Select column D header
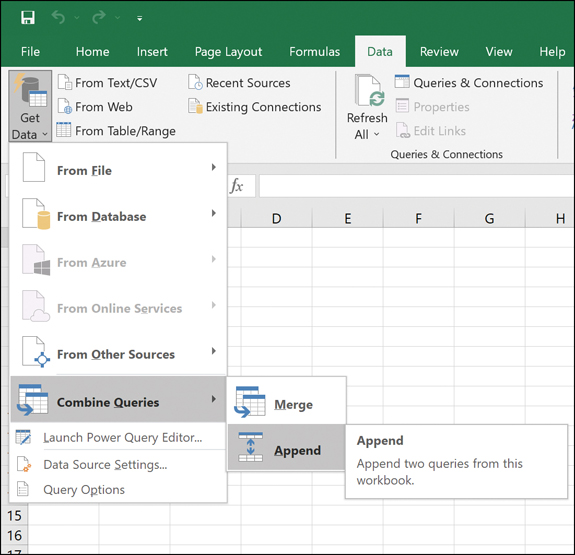The image size is (575, 555). tap(276, 219)
